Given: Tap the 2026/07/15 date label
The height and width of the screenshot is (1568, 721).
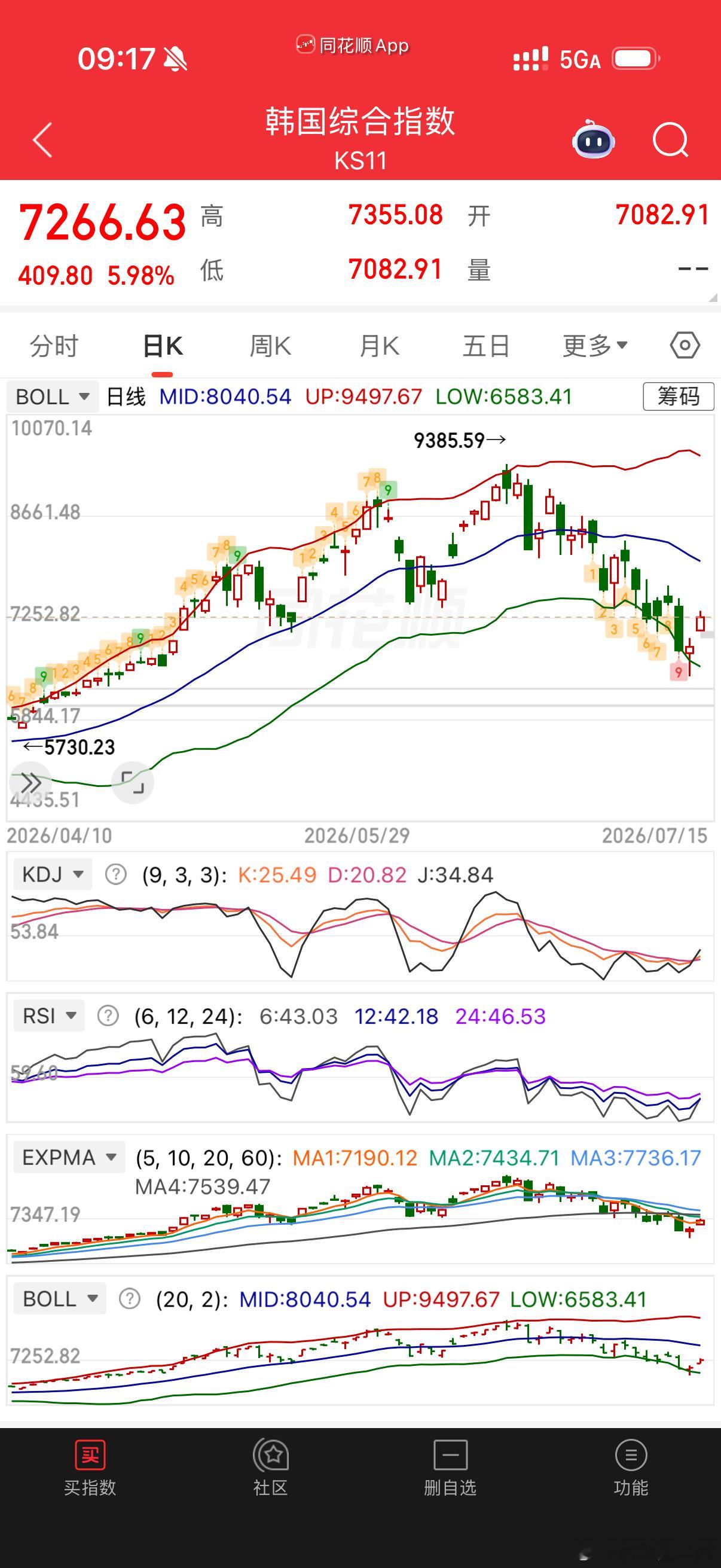Looking at the screenshot, I should pos(655,835).
